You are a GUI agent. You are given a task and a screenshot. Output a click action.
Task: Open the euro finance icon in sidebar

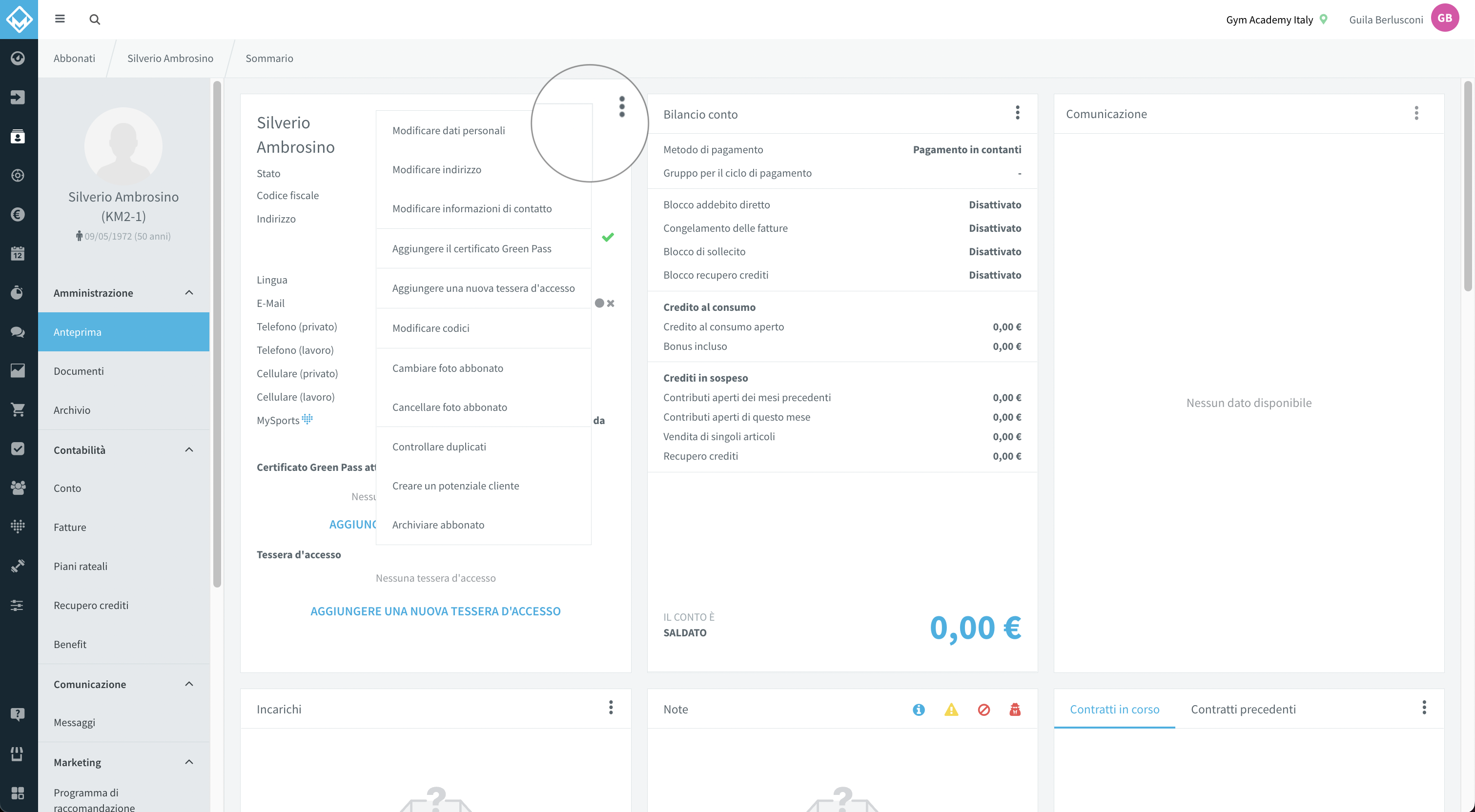pos(18,215)
